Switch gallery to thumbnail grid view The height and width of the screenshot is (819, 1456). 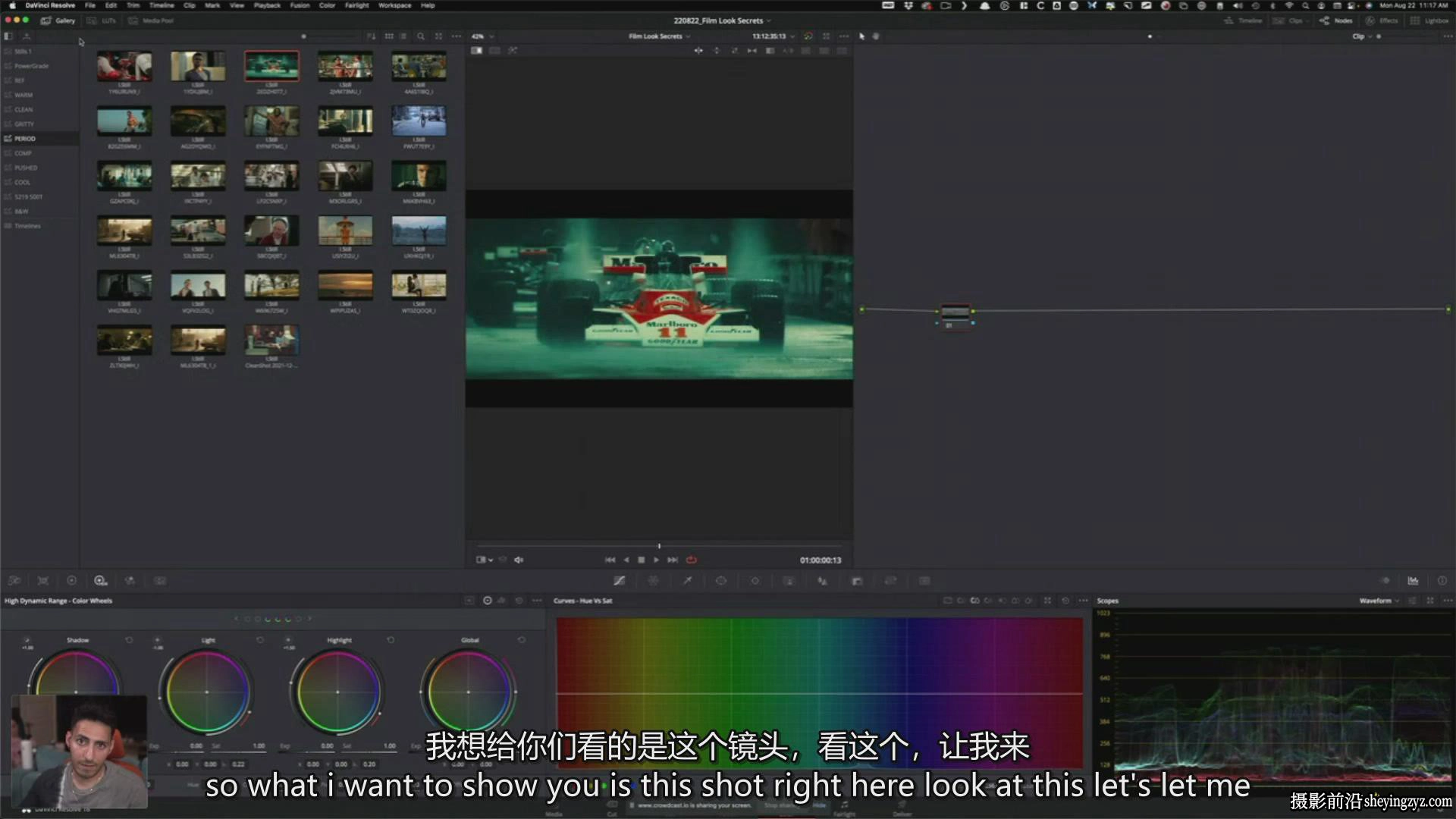(x=389, y=36)
